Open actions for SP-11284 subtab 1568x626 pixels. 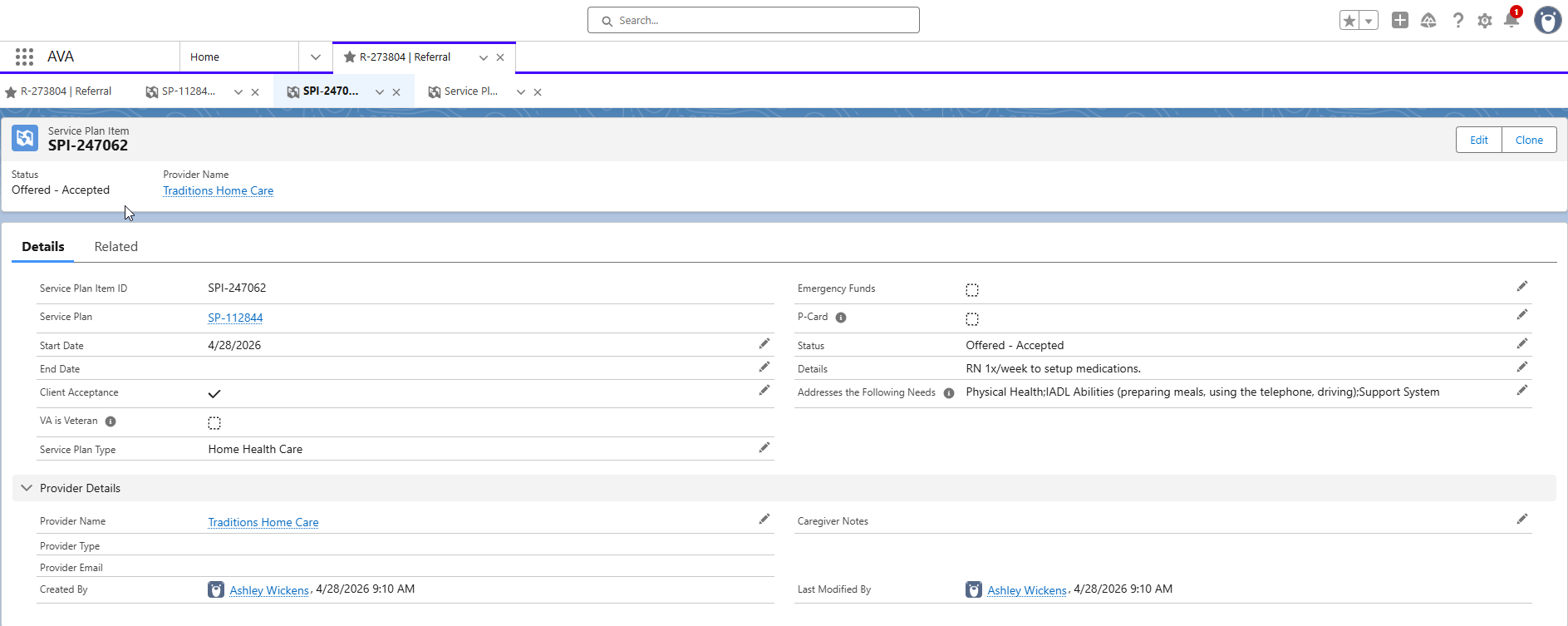coord(238,92)
